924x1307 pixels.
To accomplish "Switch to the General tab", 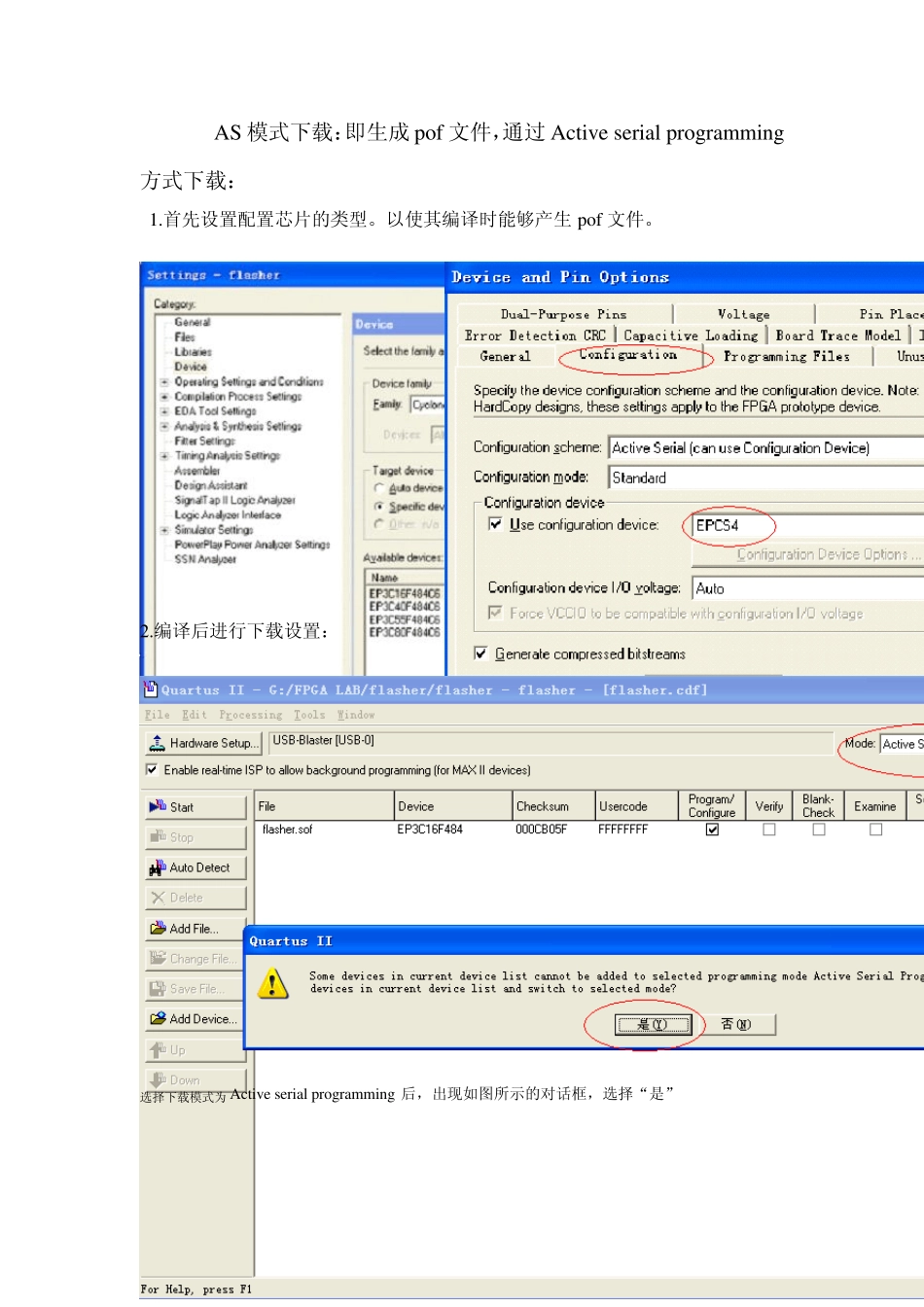I will coord(505,357).
